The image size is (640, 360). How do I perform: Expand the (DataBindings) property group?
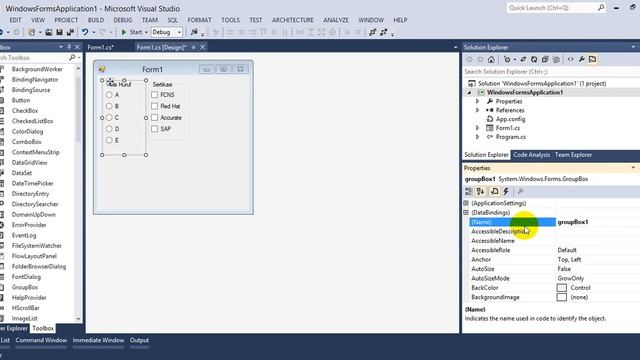[466, 213]
